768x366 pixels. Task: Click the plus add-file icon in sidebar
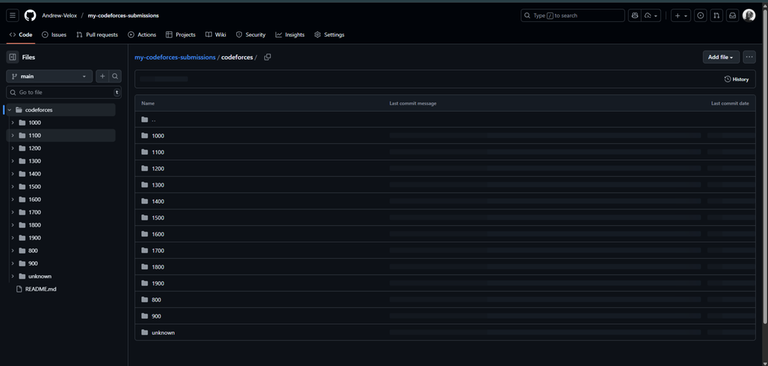click(102, 76)
